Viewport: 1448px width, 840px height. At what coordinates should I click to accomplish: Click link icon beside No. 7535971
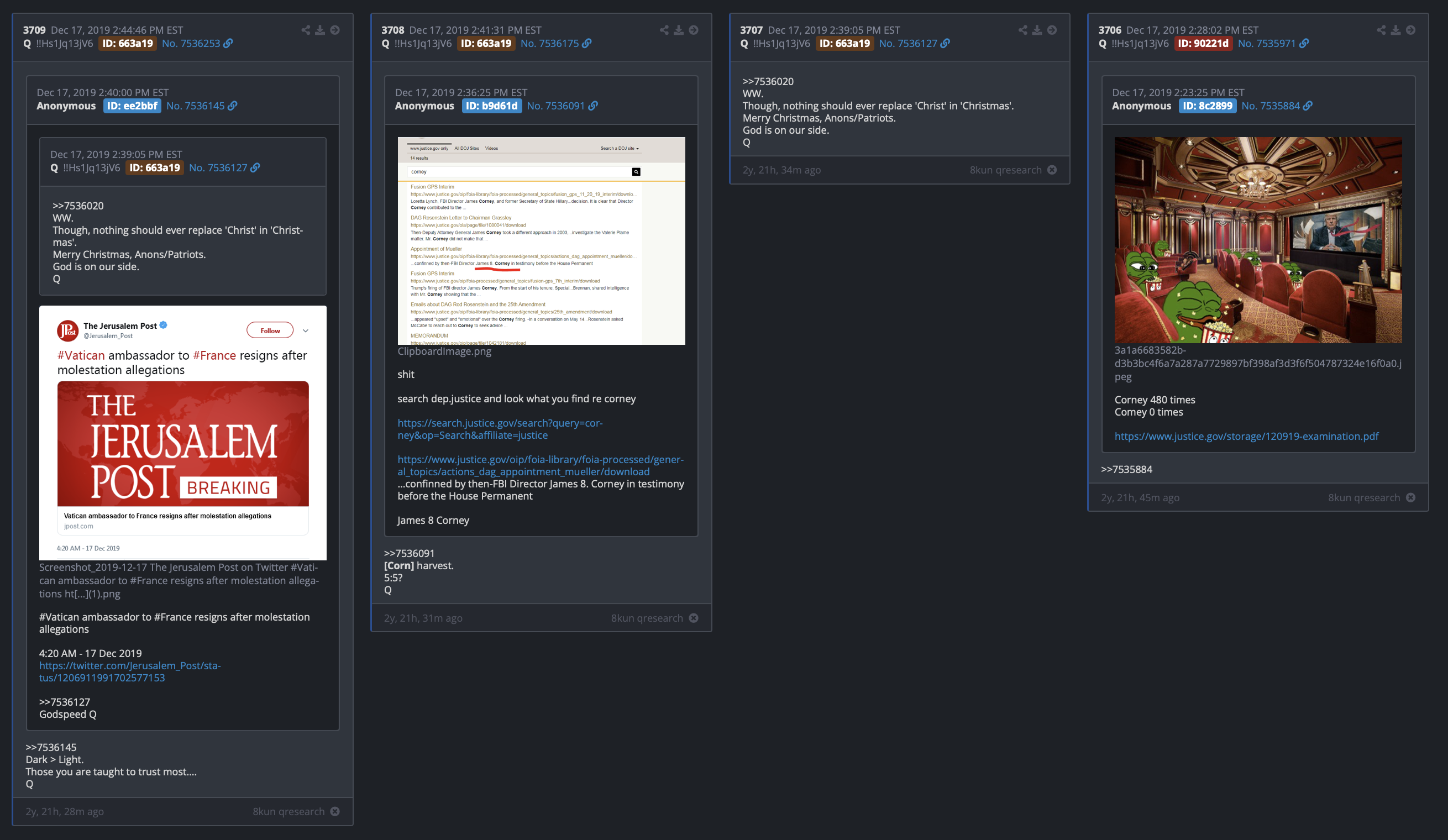(1304, 43)
